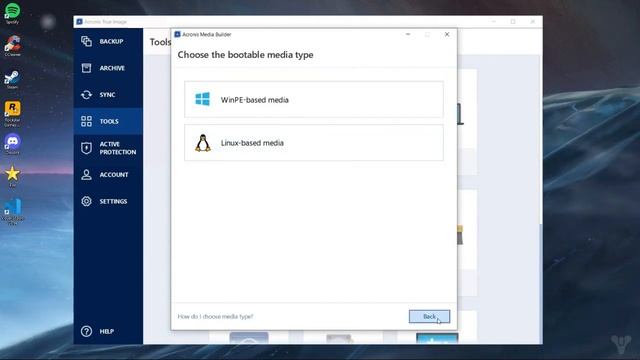Image resolution: width=640 pixels, height=360 pixels.
Task: Open the blue desktop shortcut below the star
Action: (x=13, y=211)
